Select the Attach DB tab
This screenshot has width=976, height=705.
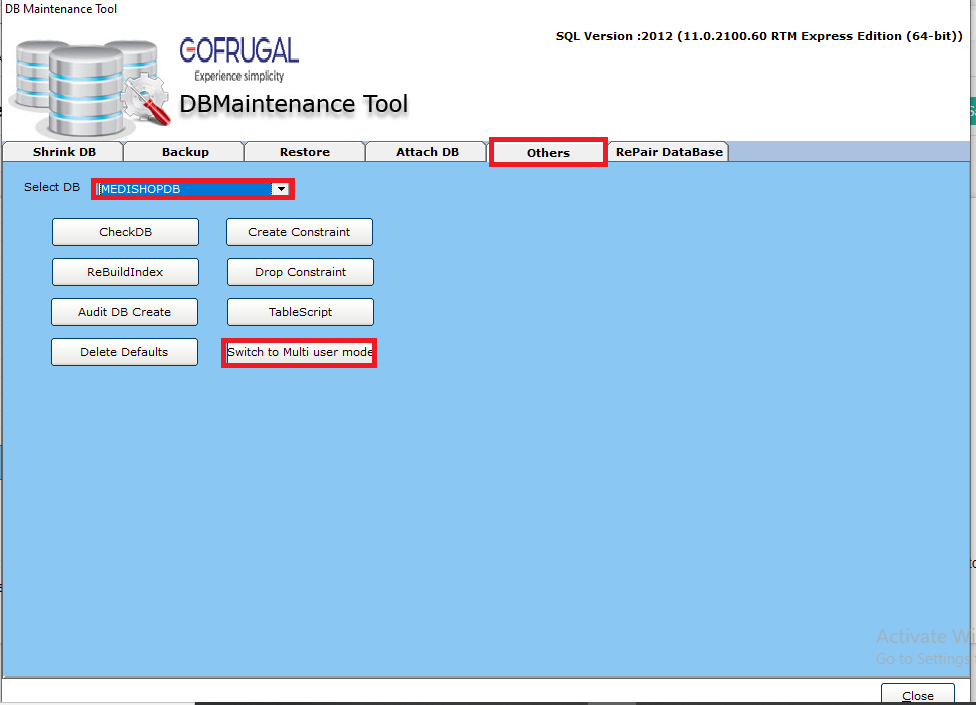coord(427,152)
